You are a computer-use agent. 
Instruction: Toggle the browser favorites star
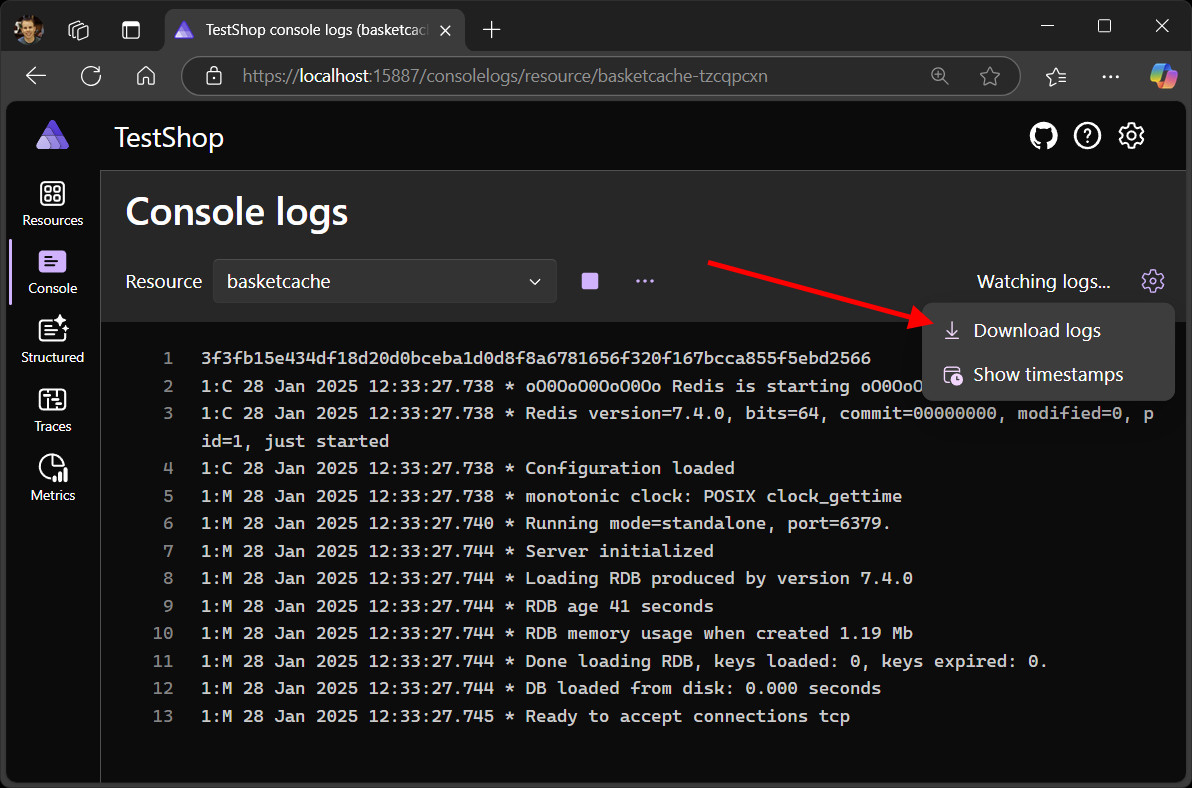(x=990, y=75)
